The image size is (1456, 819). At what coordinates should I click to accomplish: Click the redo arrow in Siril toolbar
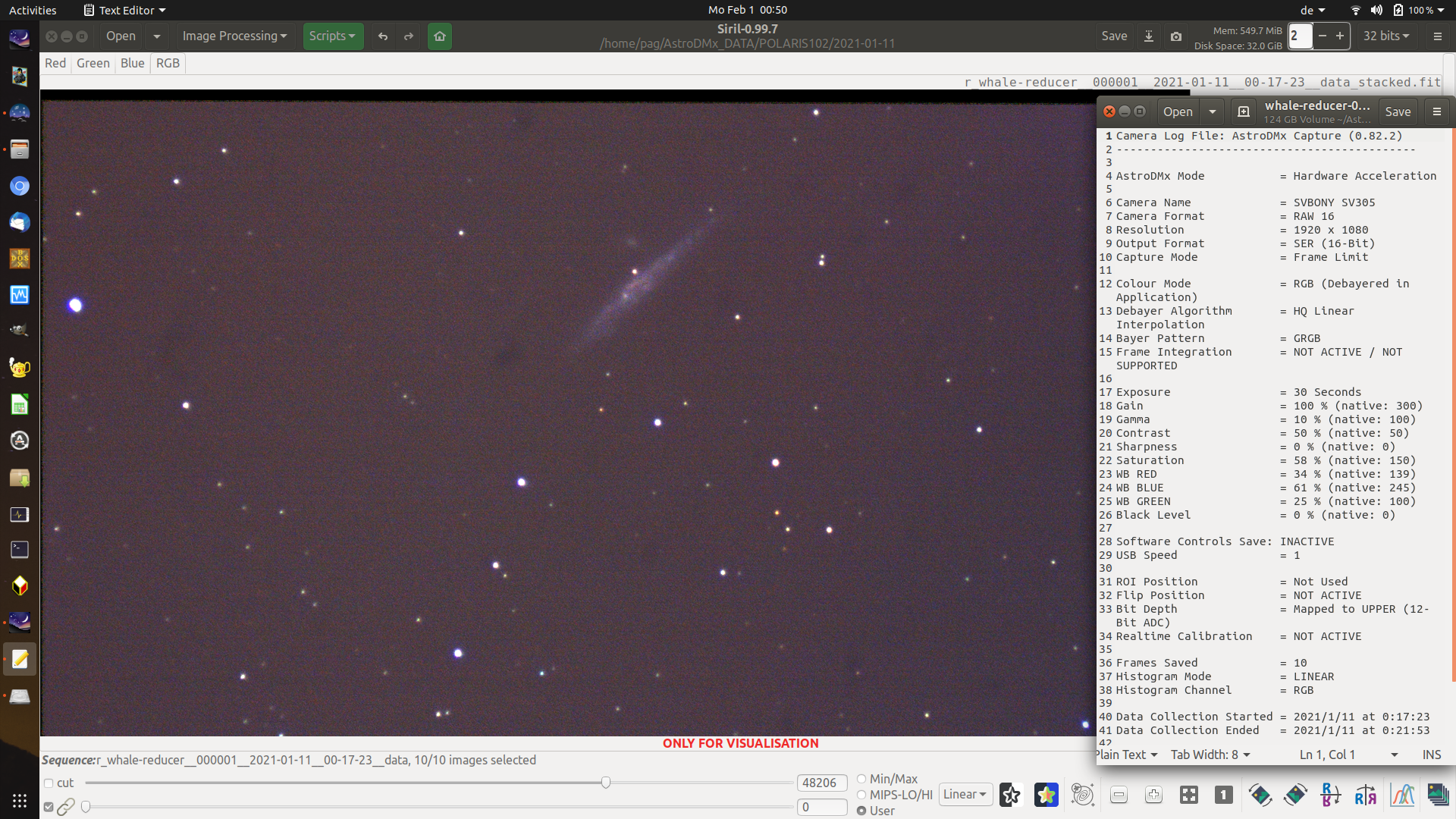[x=409, y=36]
